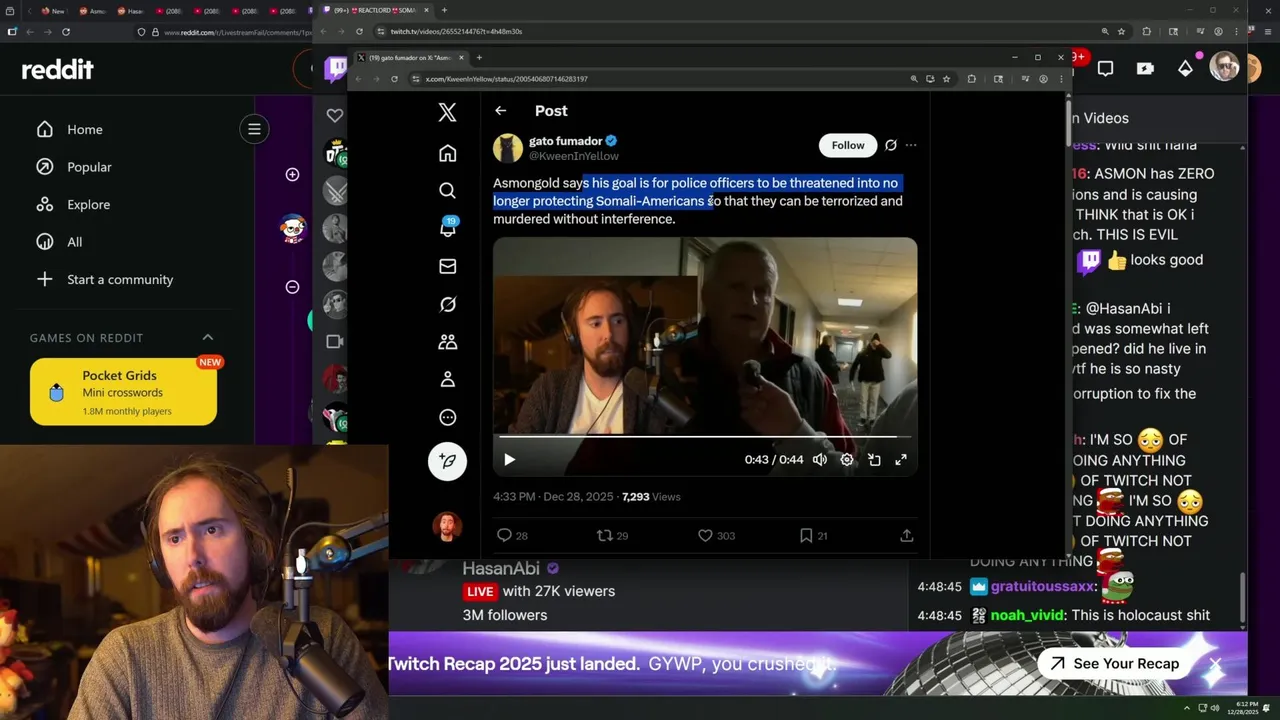The image size is (1280, 720).
Task: Select the New Tab Firefox tab
Action: click(x=52, y=11)
